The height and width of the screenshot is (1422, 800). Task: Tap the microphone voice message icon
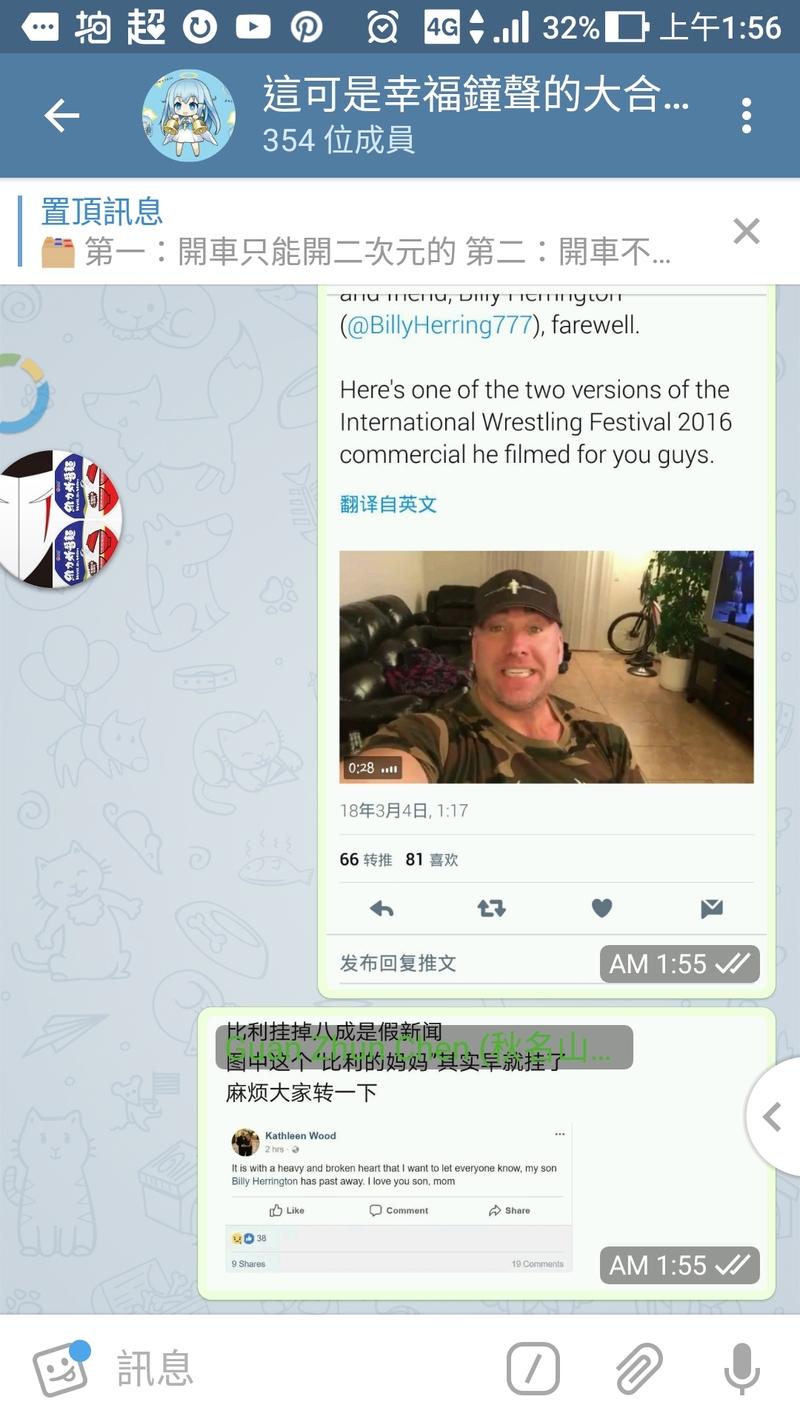coord(741,1368)
